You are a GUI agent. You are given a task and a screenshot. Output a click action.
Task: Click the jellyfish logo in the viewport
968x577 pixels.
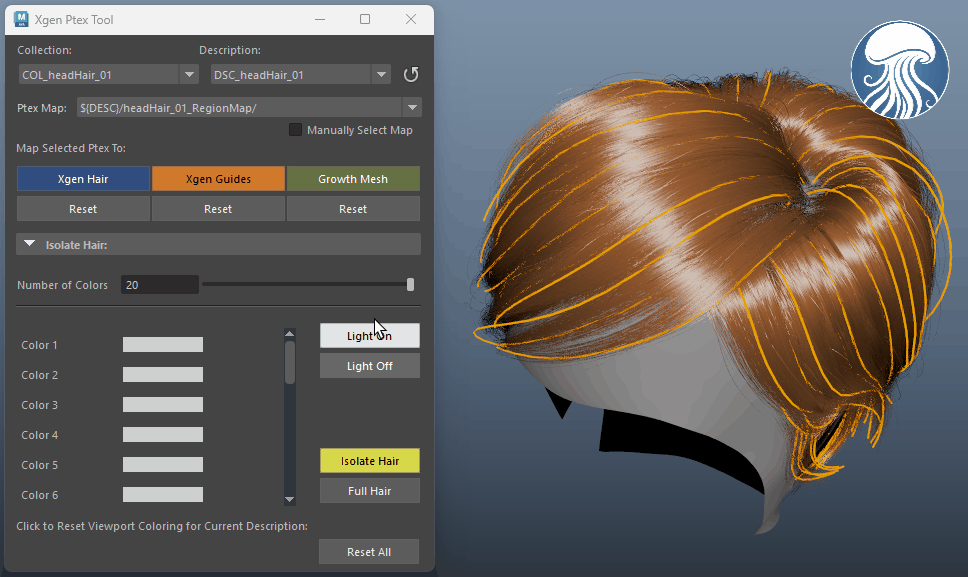point(899,70)
